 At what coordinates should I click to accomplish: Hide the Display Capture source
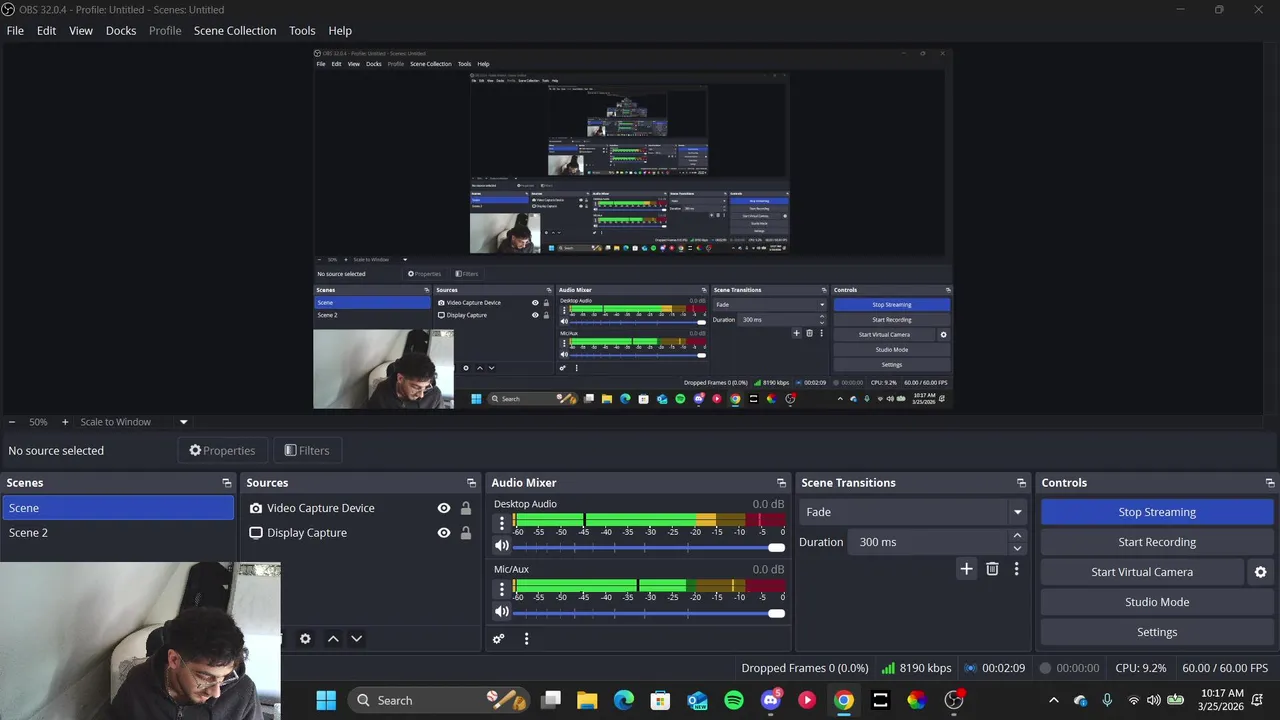pos(444,533)
